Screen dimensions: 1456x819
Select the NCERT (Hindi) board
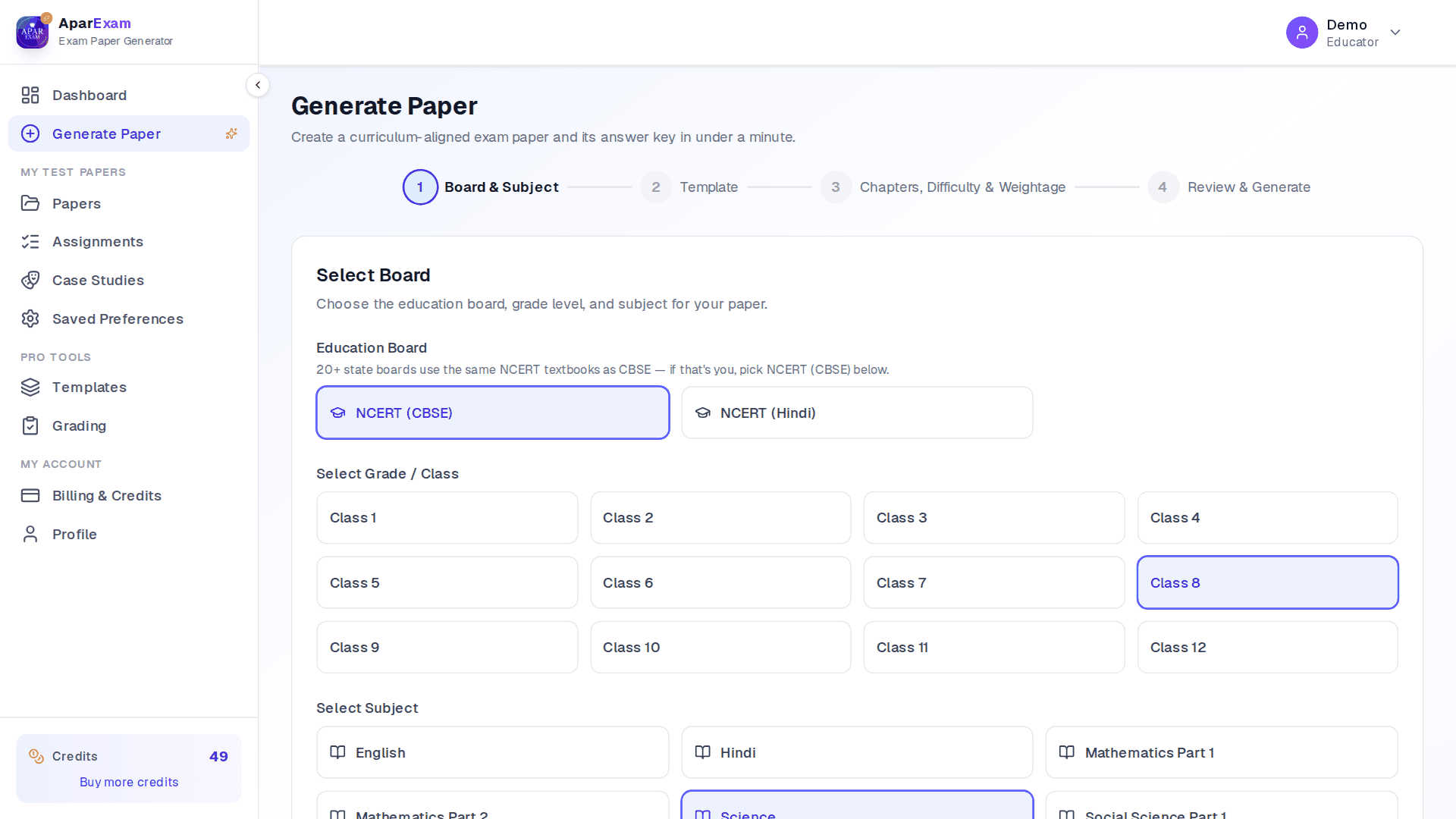click(857, 413)
